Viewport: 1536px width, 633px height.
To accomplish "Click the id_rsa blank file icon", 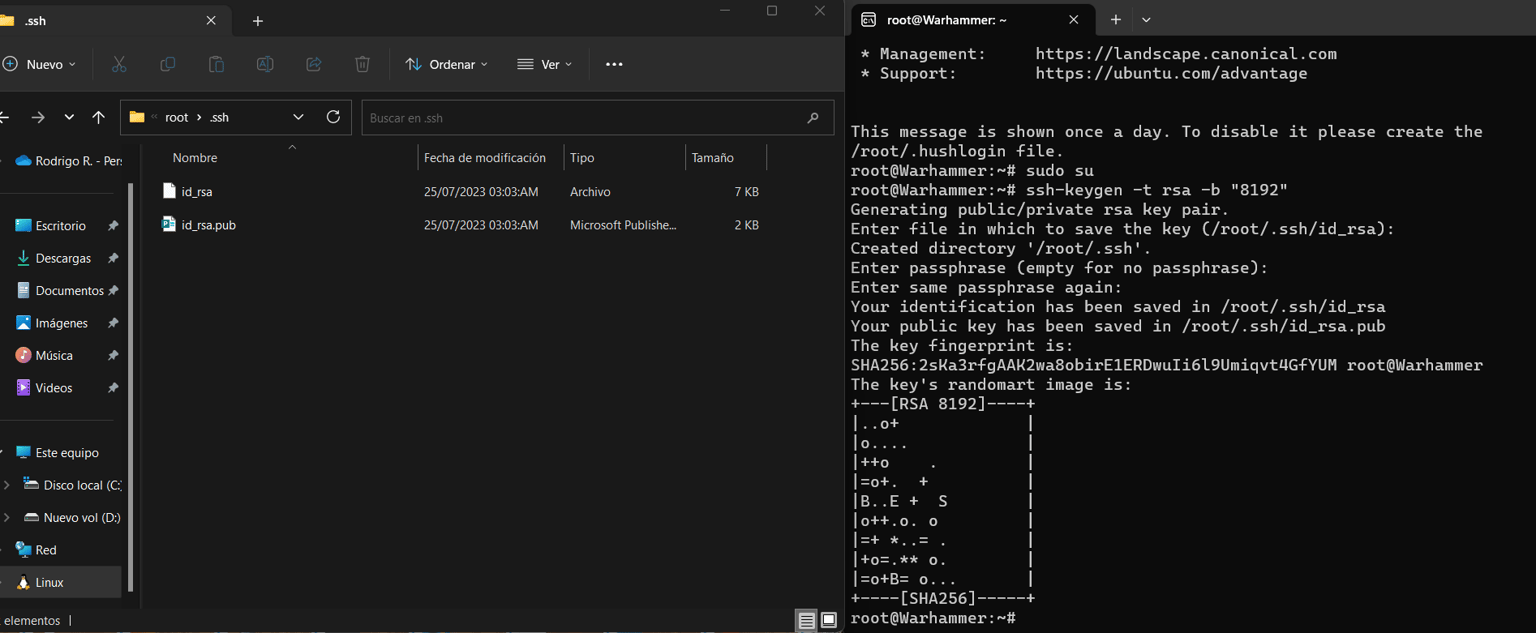I will 169,191.
